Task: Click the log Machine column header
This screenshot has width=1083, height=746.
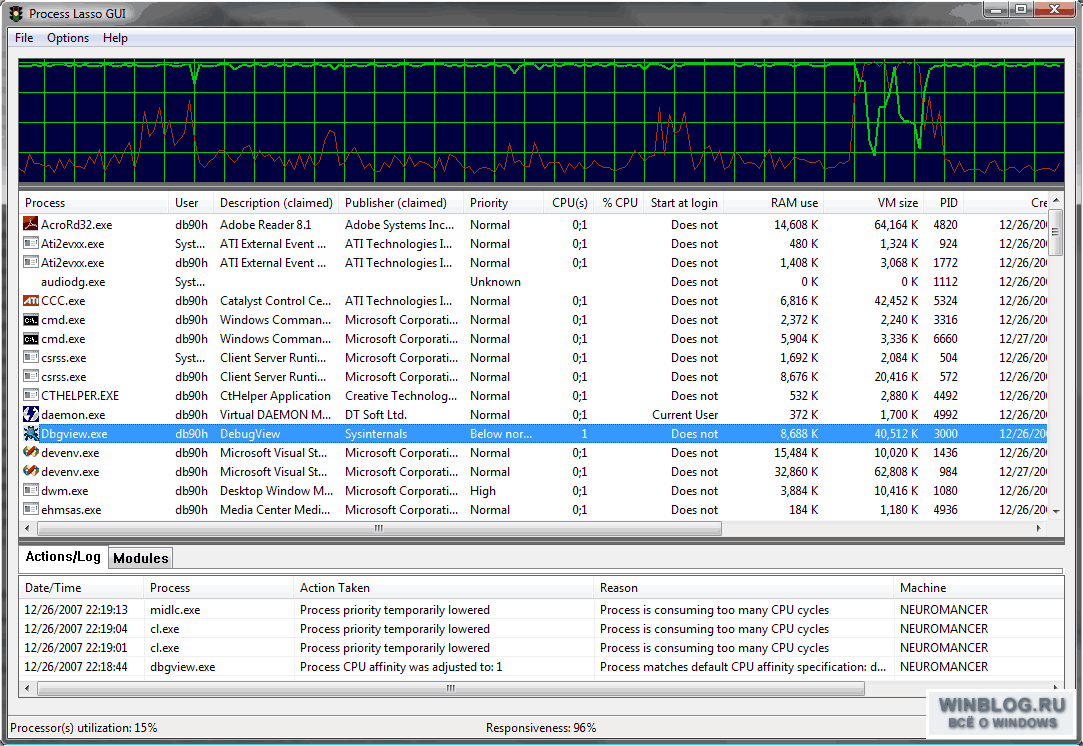Action: pyautogui.click(x=978, y=588)
